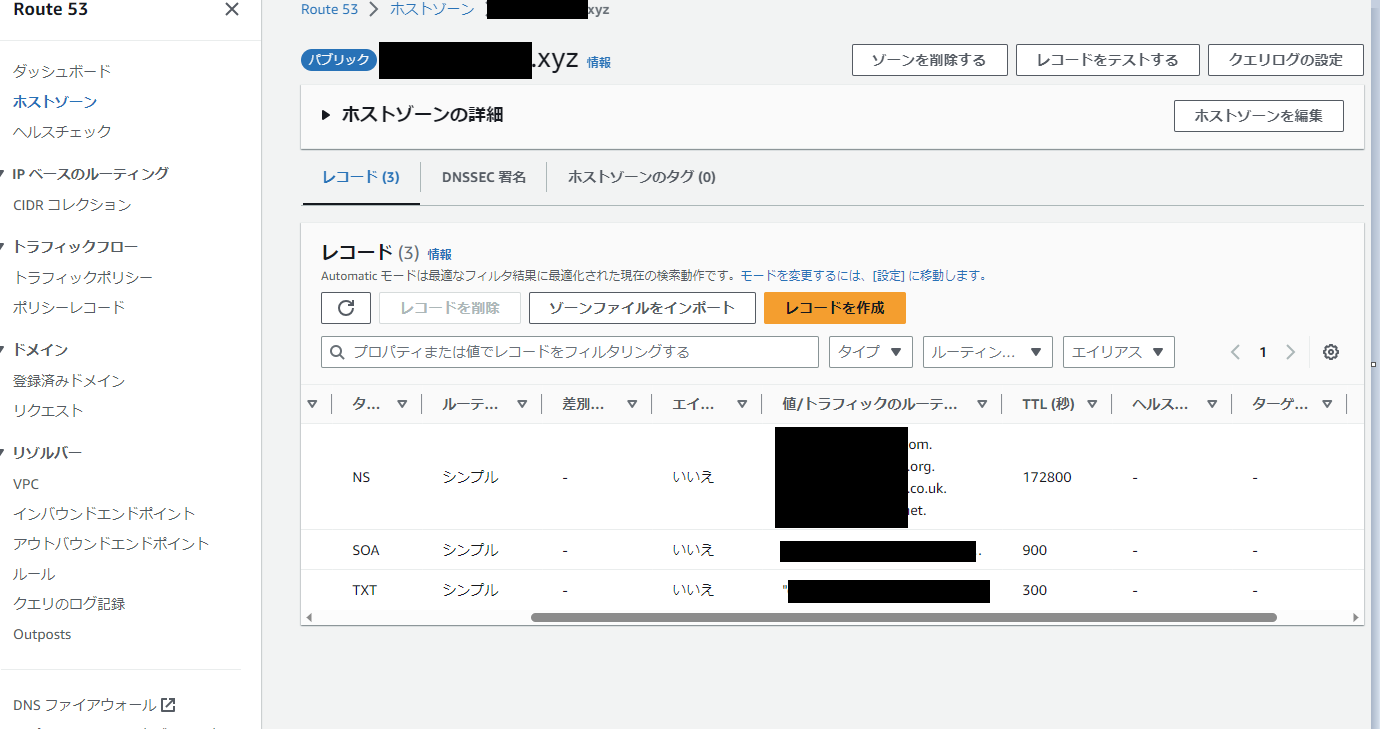Viewport: 1380px width, 729px height.
Task: Close the Route 53 navigation panel
Action: (232, 10)
